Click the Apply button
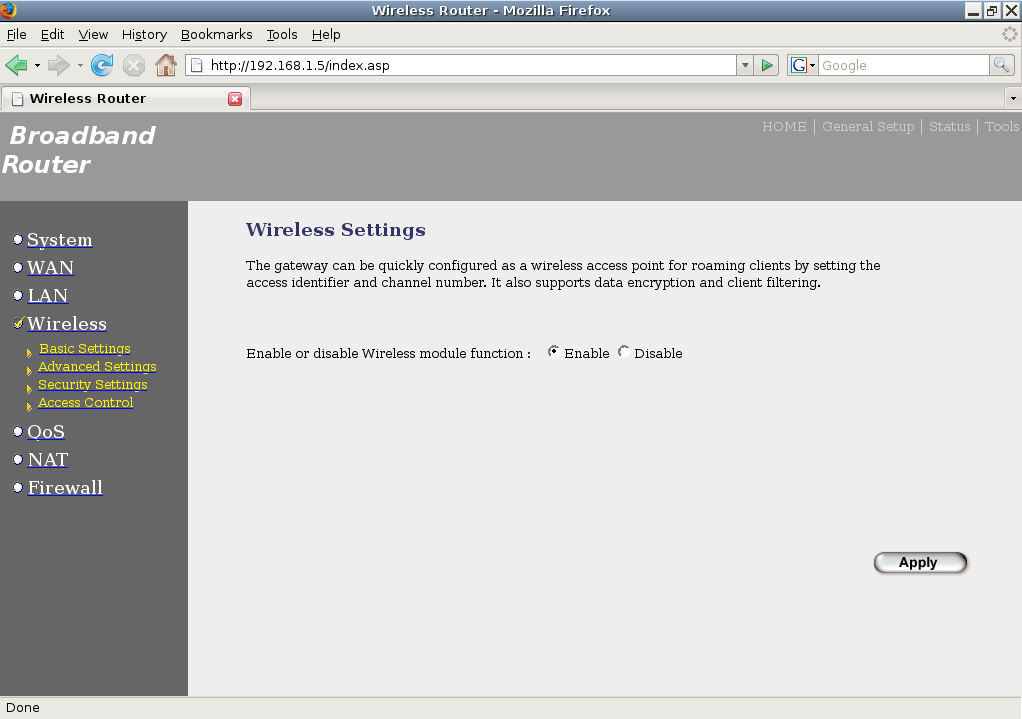The width and height of the screenshot is (1022, 719). coord(920,563)
